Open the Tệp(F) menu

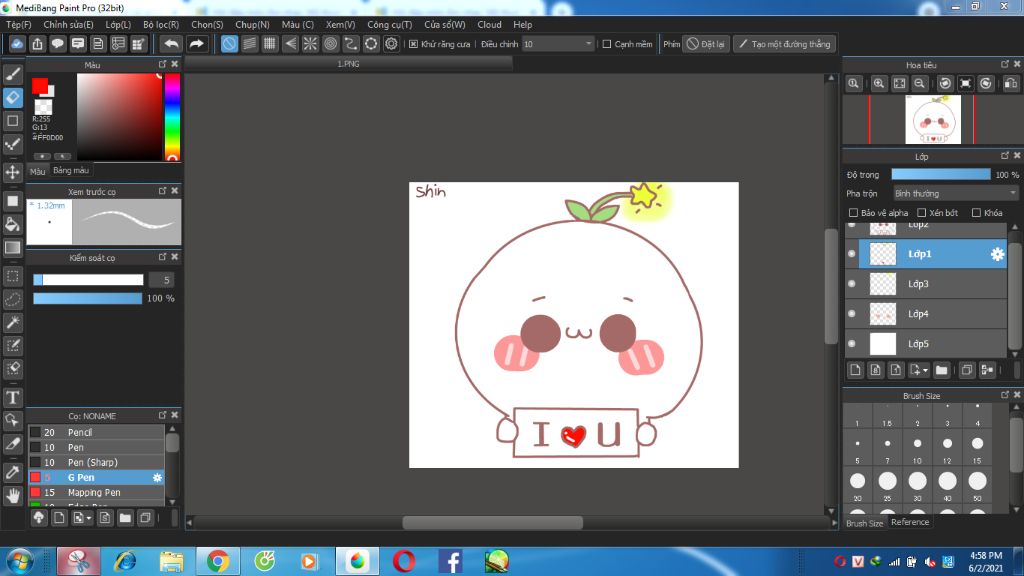(18, 25)
